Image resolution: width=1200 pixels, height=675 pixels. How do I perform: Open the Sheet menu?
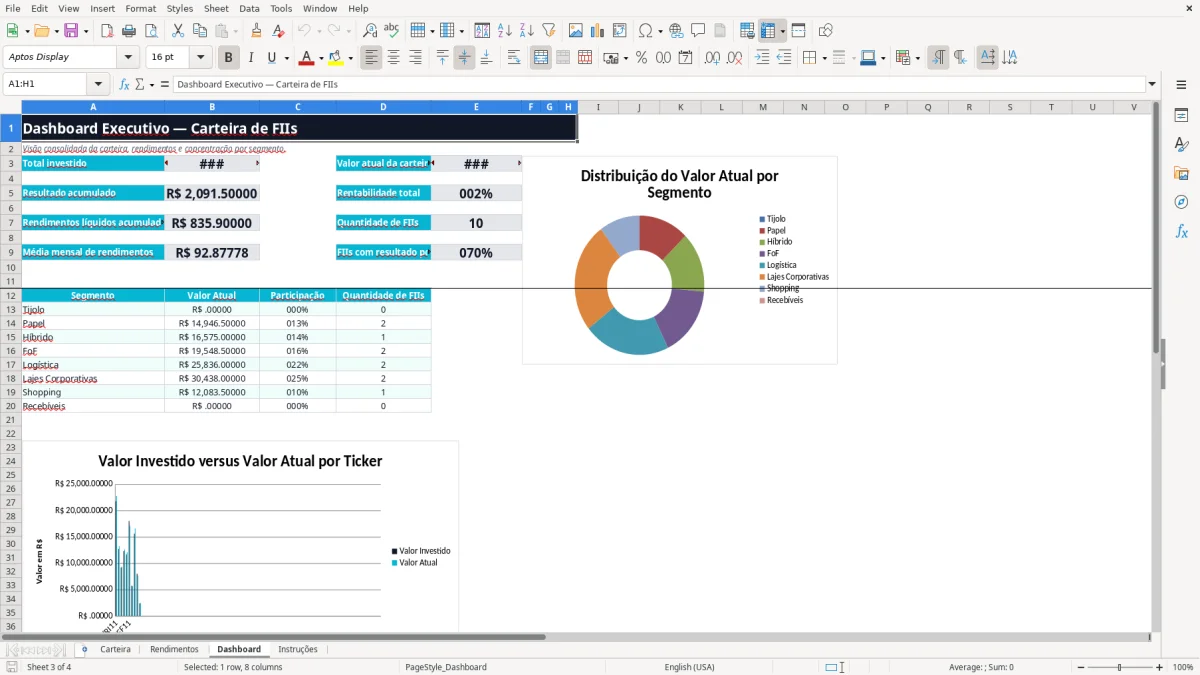click(x=217, y=8)
